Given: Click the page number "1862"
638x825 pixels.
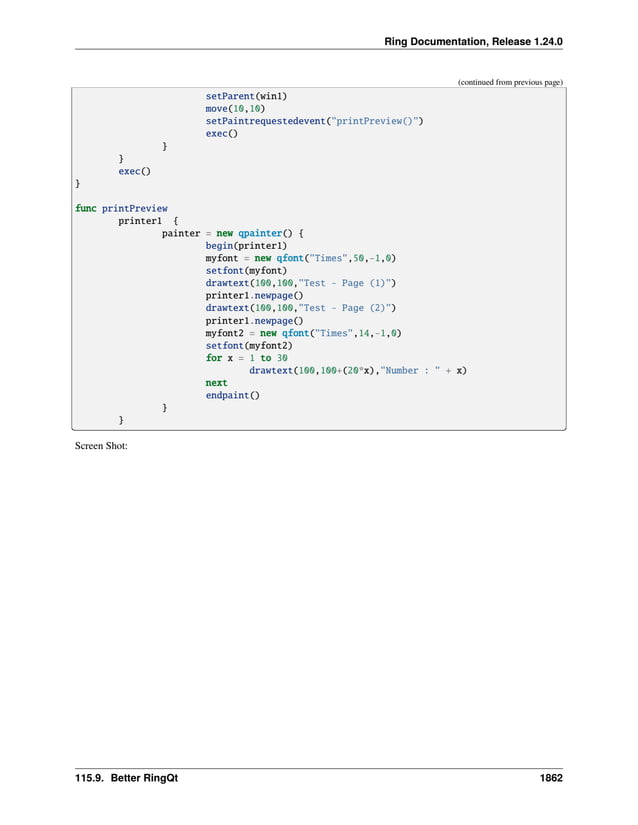Looking at the screenshot, I should 551,778.
